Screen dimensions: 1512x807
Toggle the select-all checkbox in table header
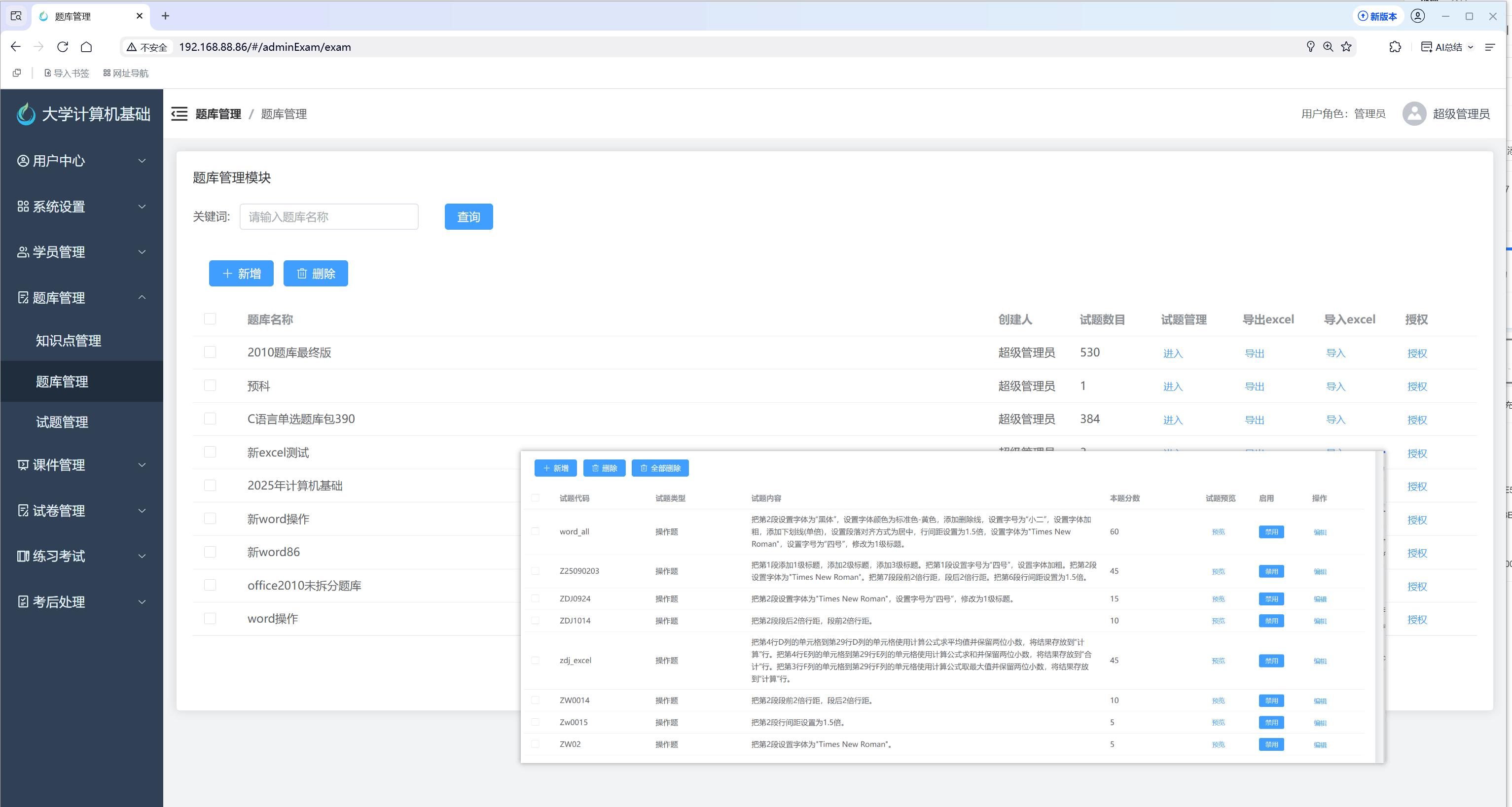(x=210, y=319)
